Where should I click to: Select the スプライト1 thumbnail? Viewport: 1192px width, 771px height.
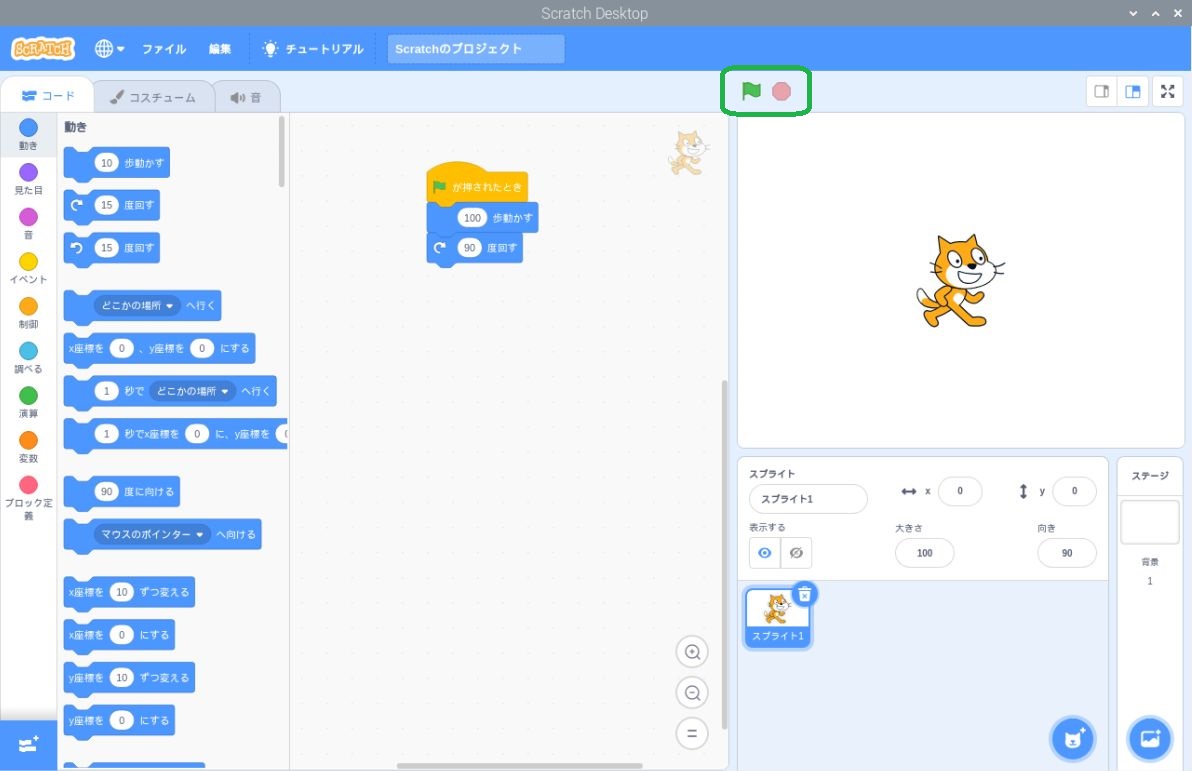777,618
